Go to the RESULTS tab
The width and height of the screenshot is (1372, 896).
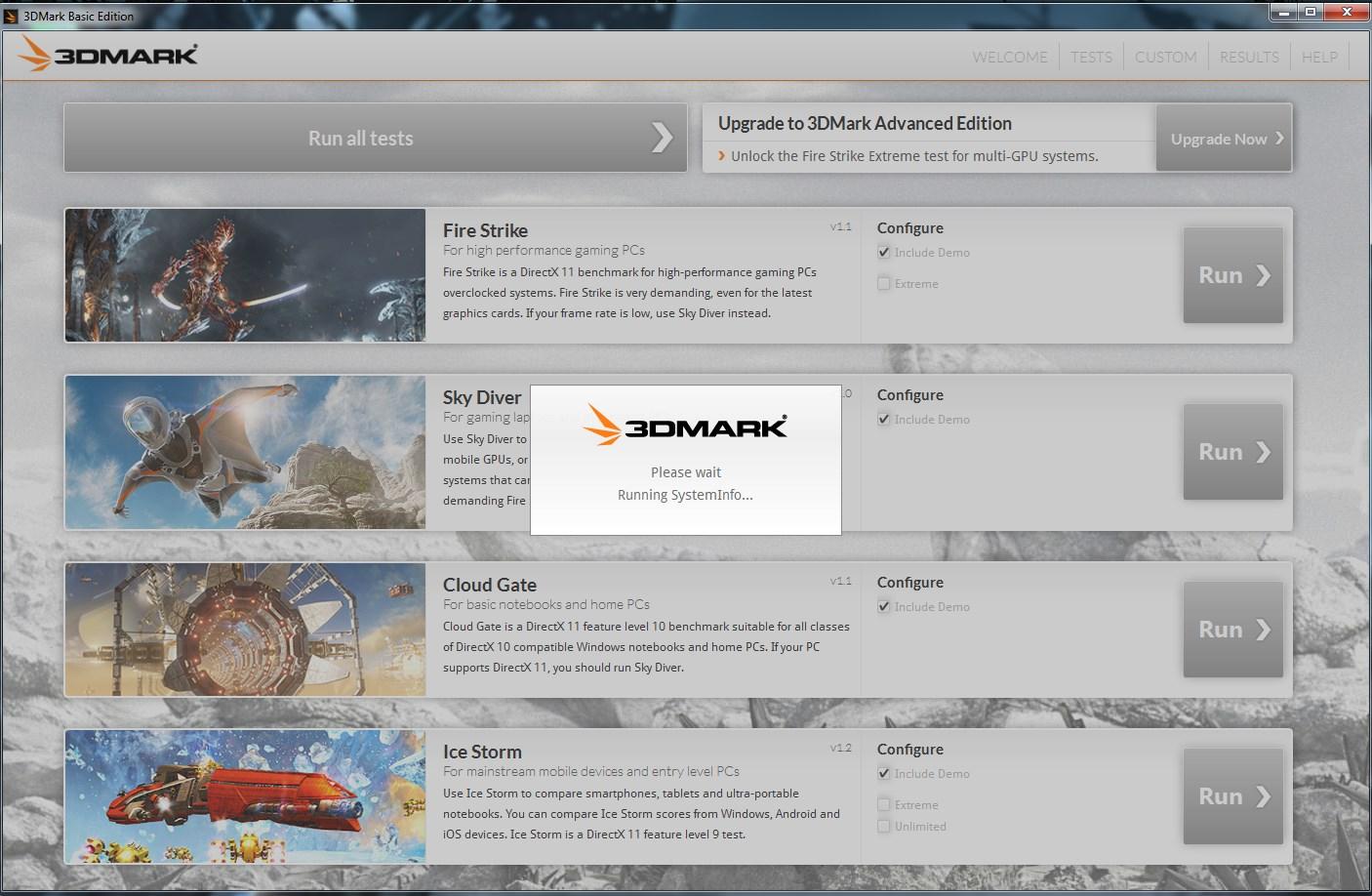pos(1249,57)
